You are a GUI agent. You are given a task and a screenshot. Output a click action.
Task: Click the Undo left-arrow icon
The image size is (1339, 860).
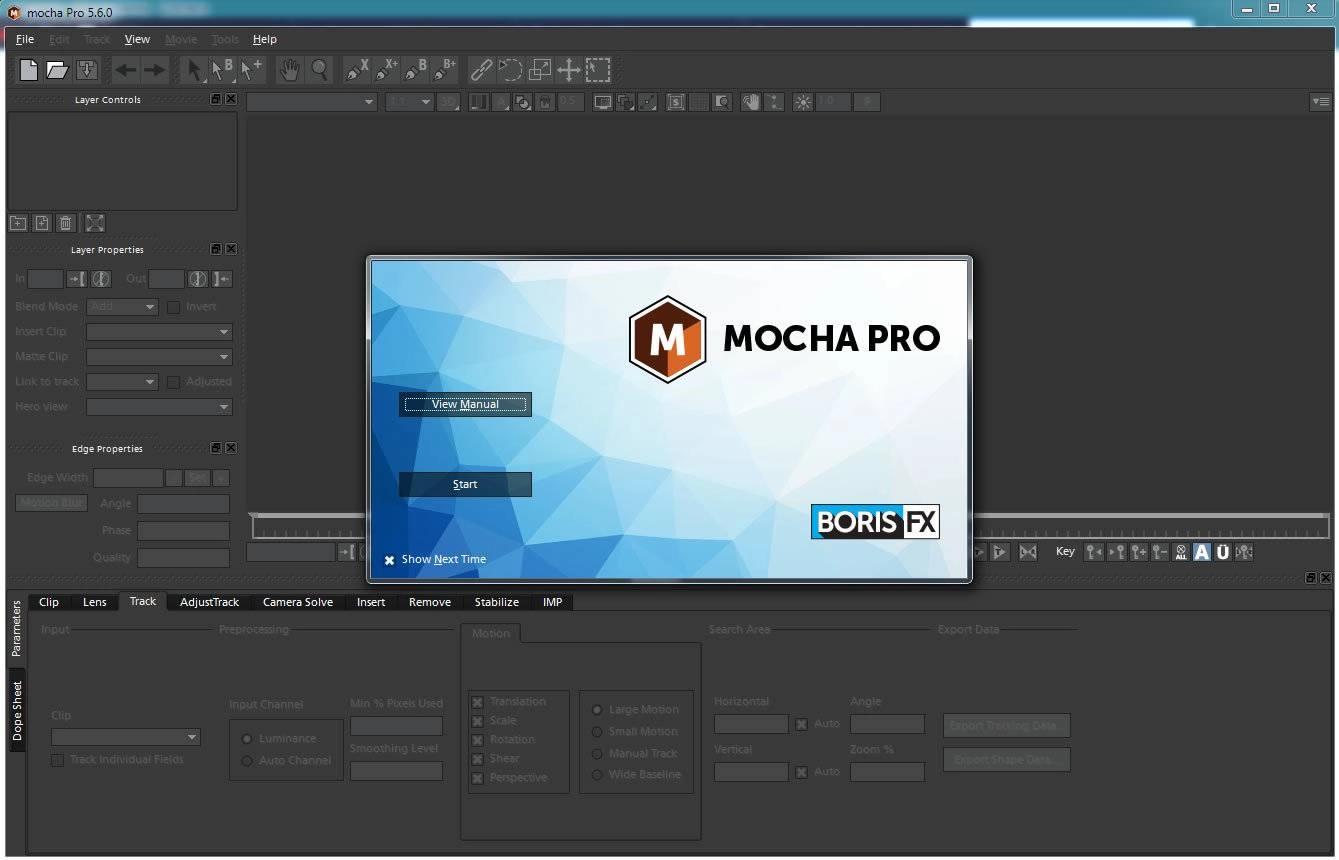click(125, 70)
